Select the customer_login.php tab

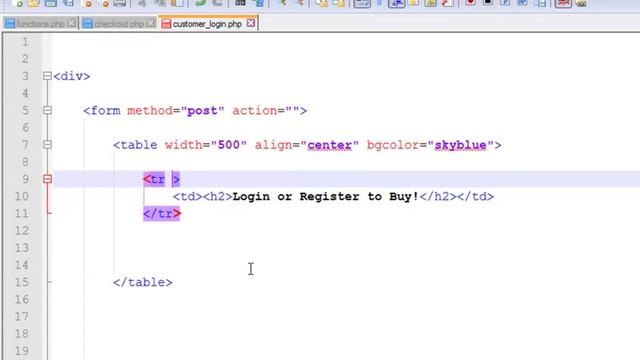click(x=207, y=24)
